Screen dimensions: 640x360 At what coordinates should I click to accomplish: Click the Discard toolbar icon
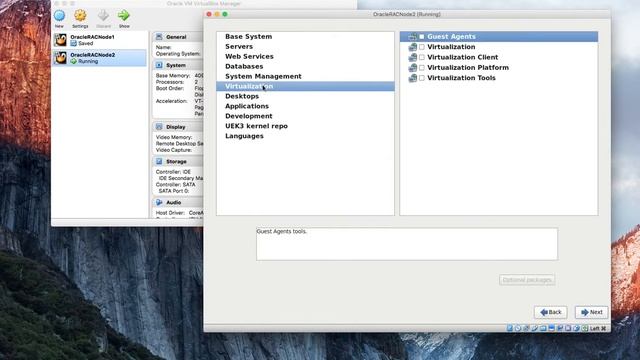pos(103,16)
